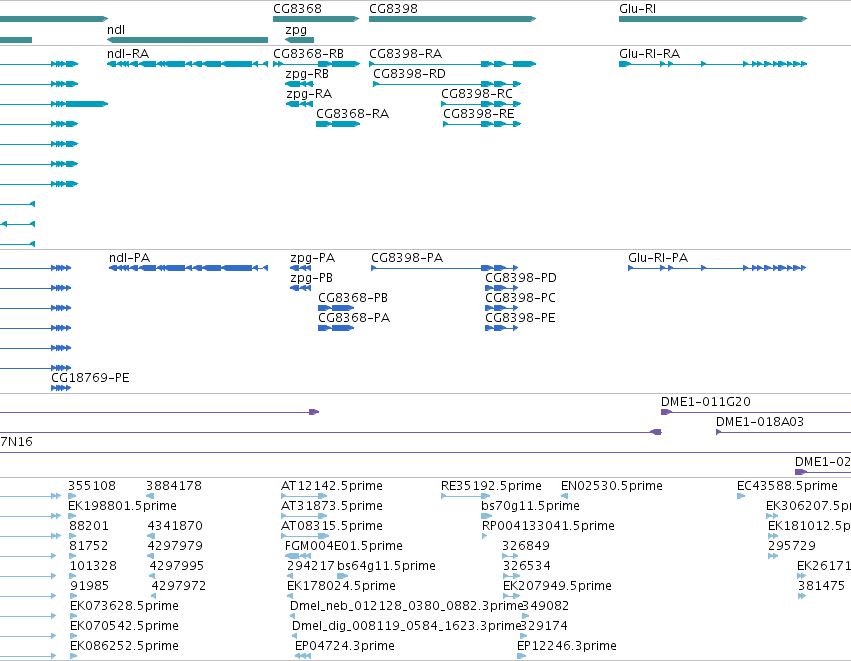851x661 pixels.
Task: Click EST label 88201
Action: pos(88,526)
